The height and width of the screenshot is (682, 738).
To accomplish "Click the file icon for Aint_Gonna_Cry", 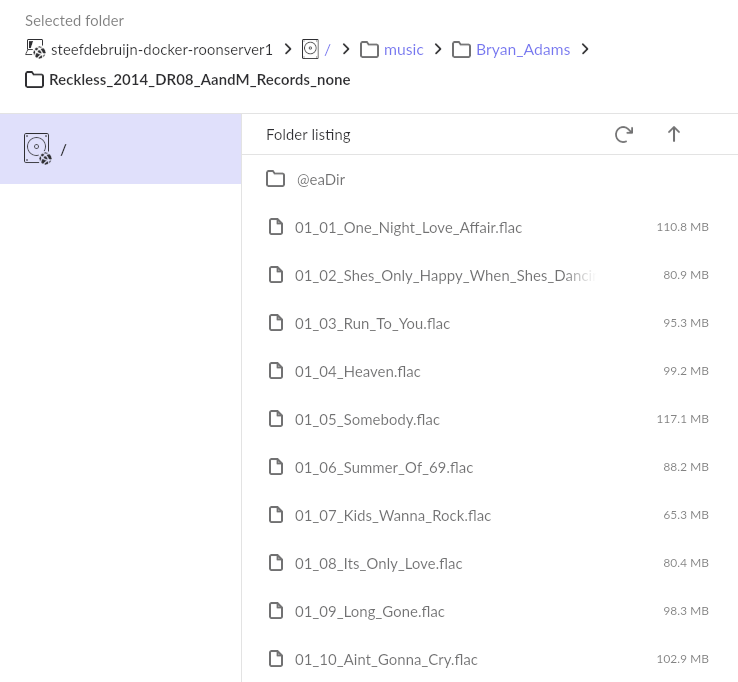I will [x=276, y=658].
